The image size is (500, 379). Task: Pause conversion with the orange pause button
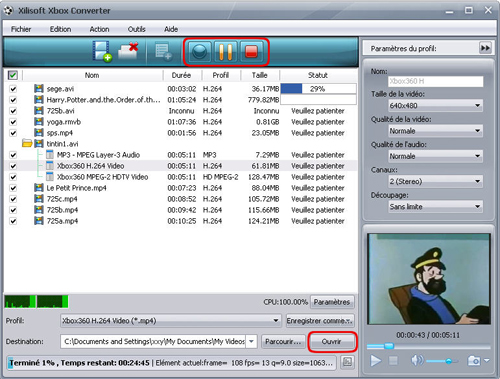pos(225,52)
